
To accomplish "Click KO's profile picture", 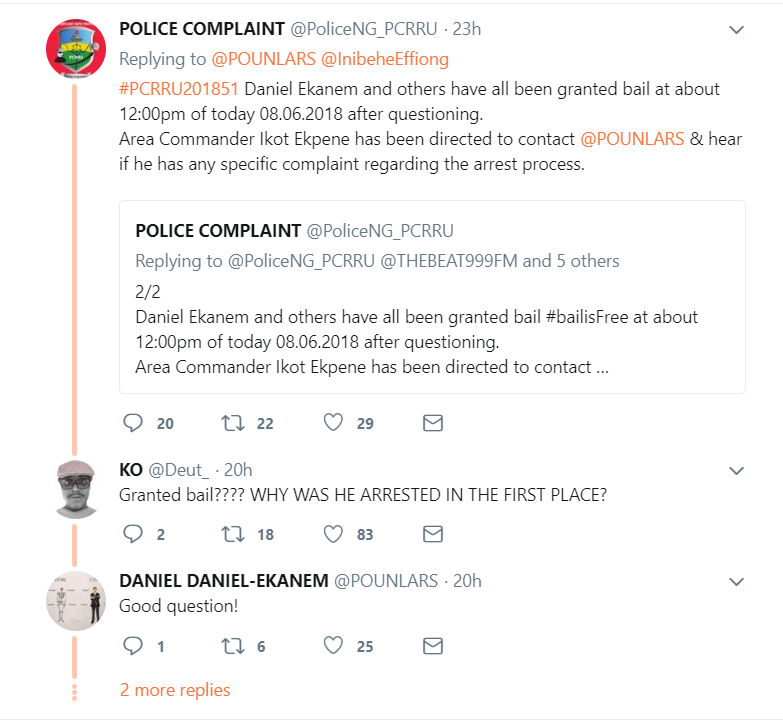I will pos(76,489).
